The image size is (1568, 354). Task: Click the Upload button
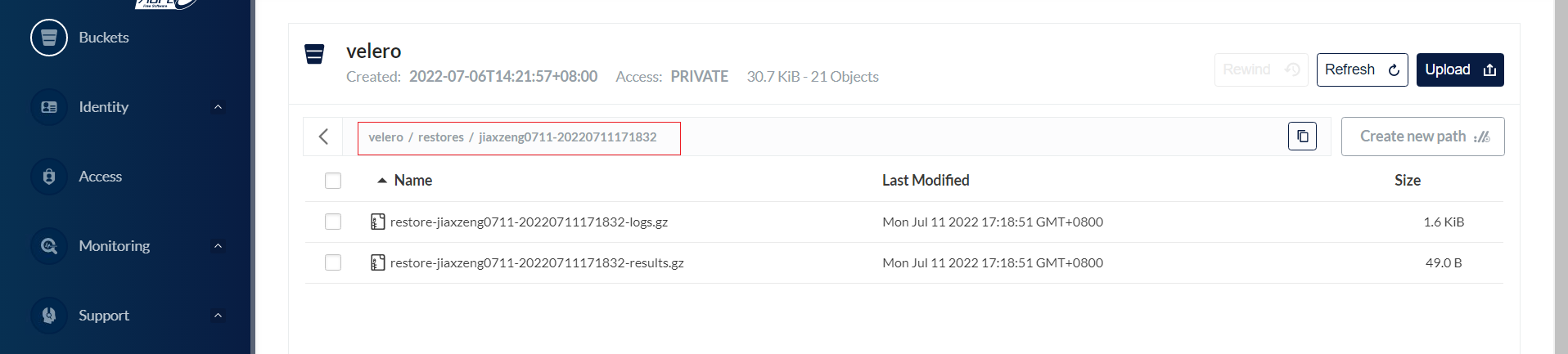click(x=1460, y=69)
